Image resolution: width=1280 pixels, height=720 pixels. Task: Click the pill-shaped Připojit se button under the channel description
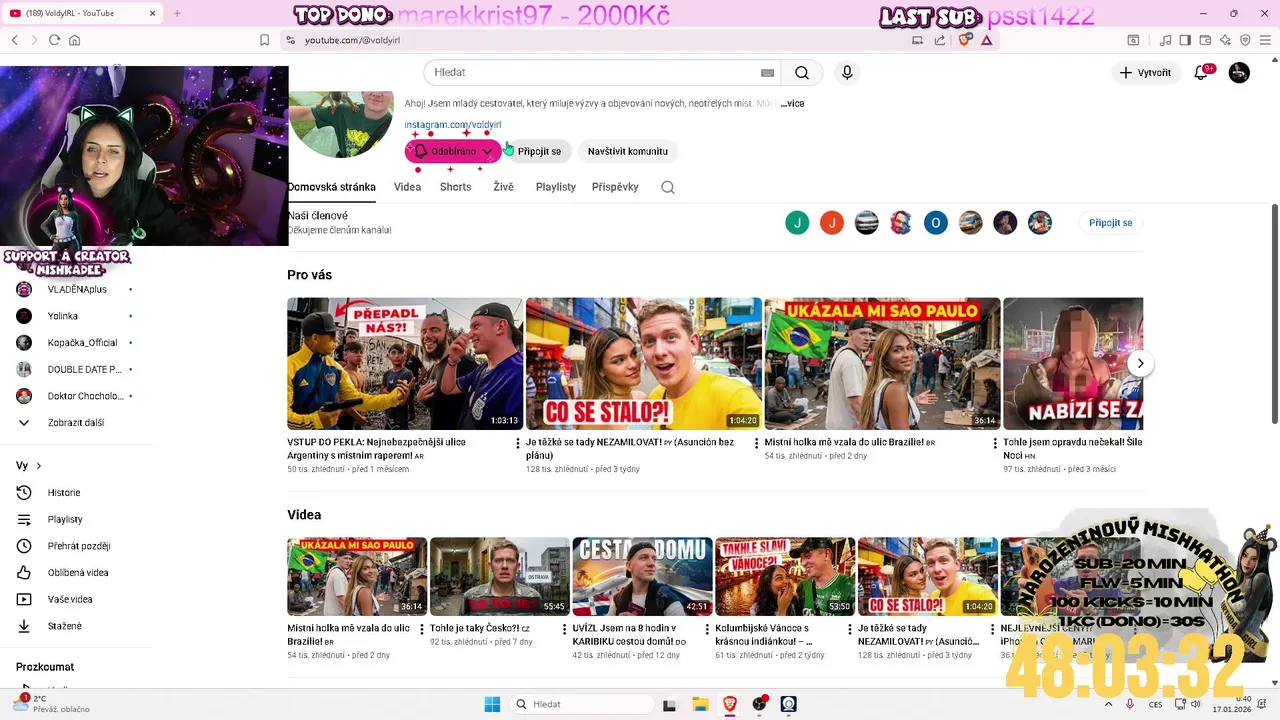[539, 151]
